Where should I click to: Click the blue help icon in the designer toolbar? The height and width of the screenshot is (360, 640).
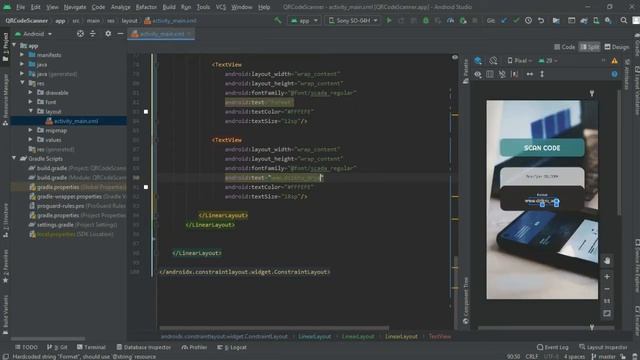614,74
